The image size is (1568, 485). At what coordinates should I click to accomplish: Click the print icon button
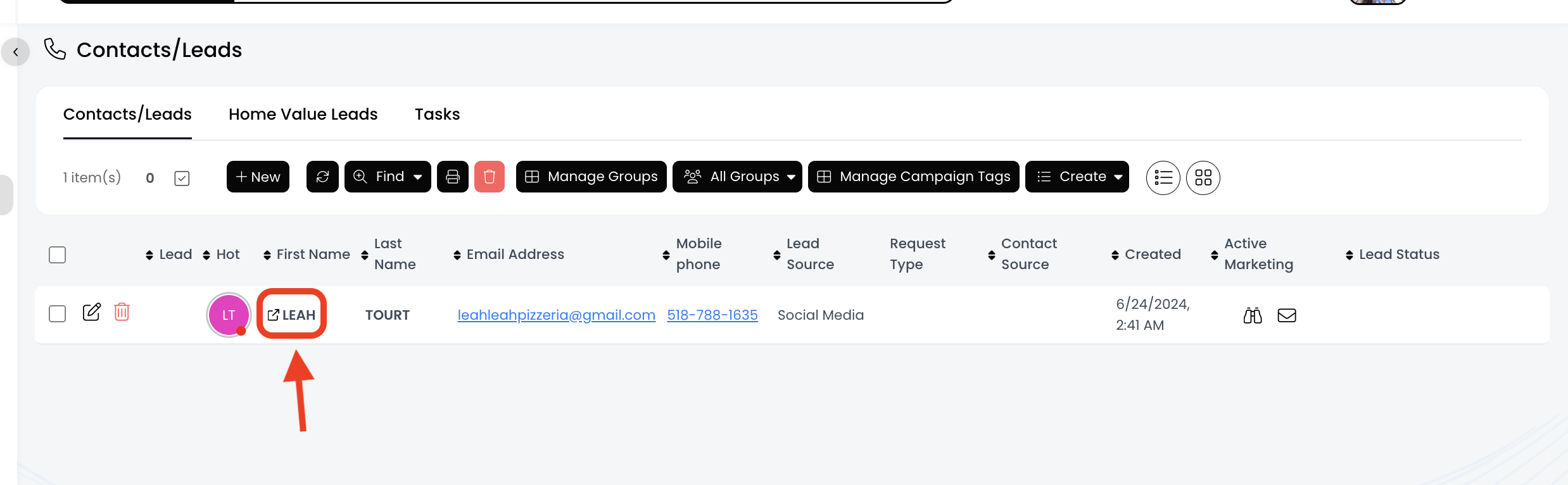[453, 177]
